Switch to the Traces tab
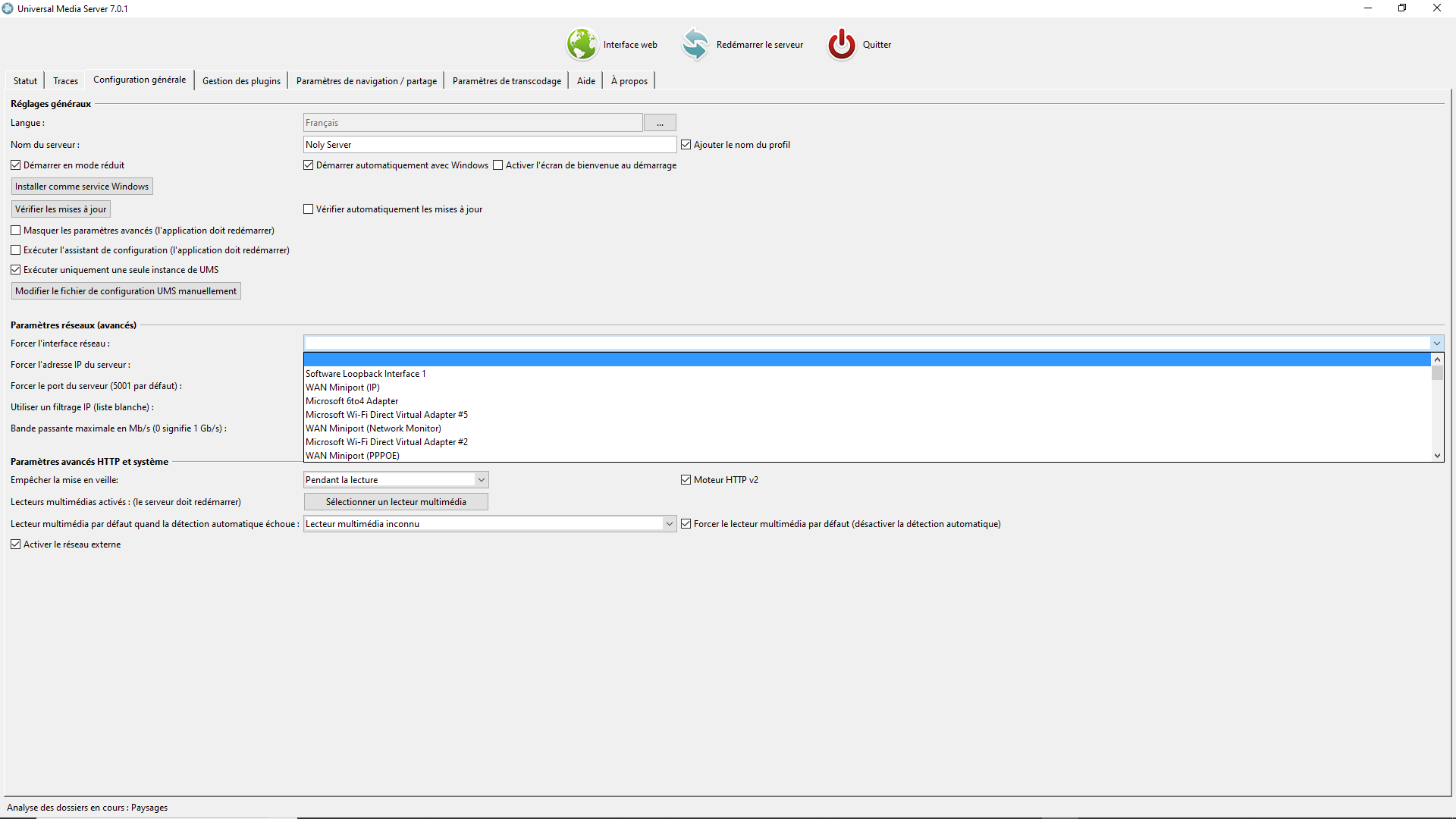Screen dimensions: 1456x819 pos(65,81)
